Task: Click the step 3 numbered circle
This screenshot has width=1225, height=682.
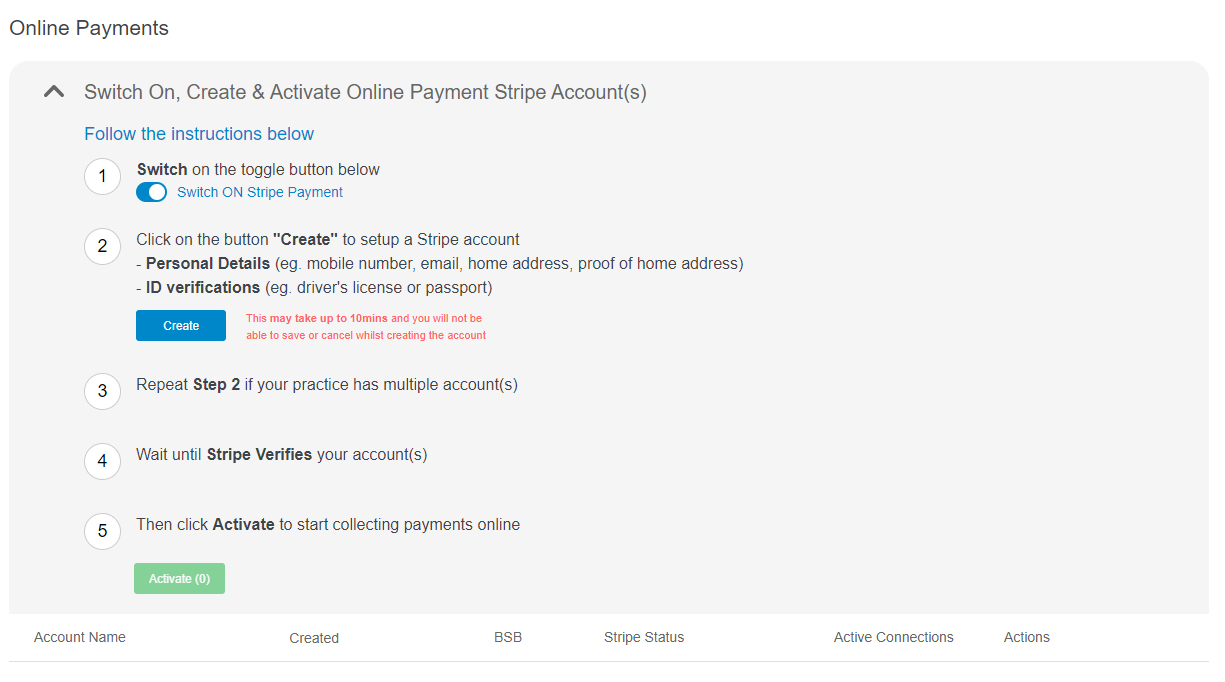Action: pyautogui.click(x=102, y=391)
